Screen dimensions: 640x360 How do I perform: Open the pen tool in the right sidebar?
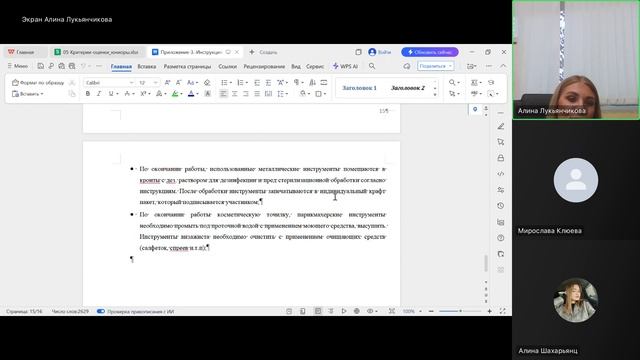click(x=501, y=126)
